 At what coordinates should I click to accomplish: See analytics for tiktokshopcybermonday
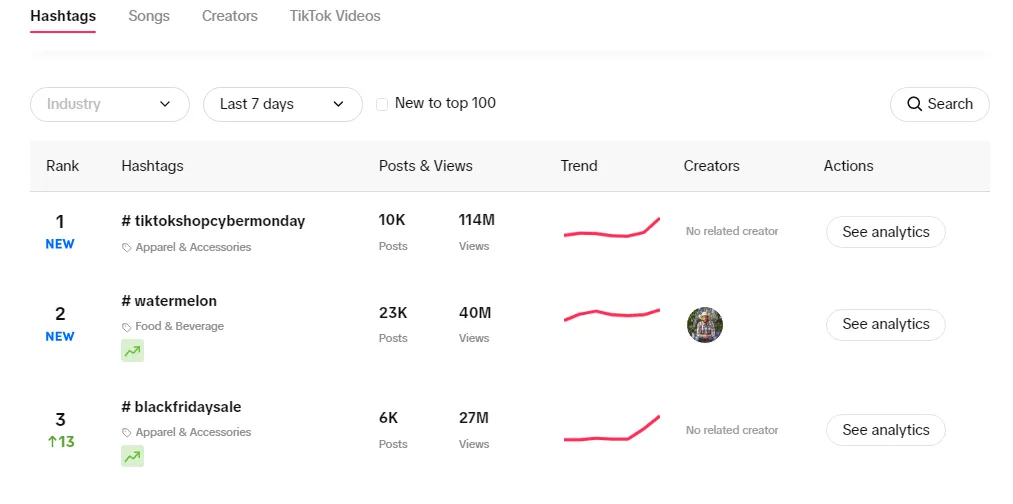pos(885,232)
